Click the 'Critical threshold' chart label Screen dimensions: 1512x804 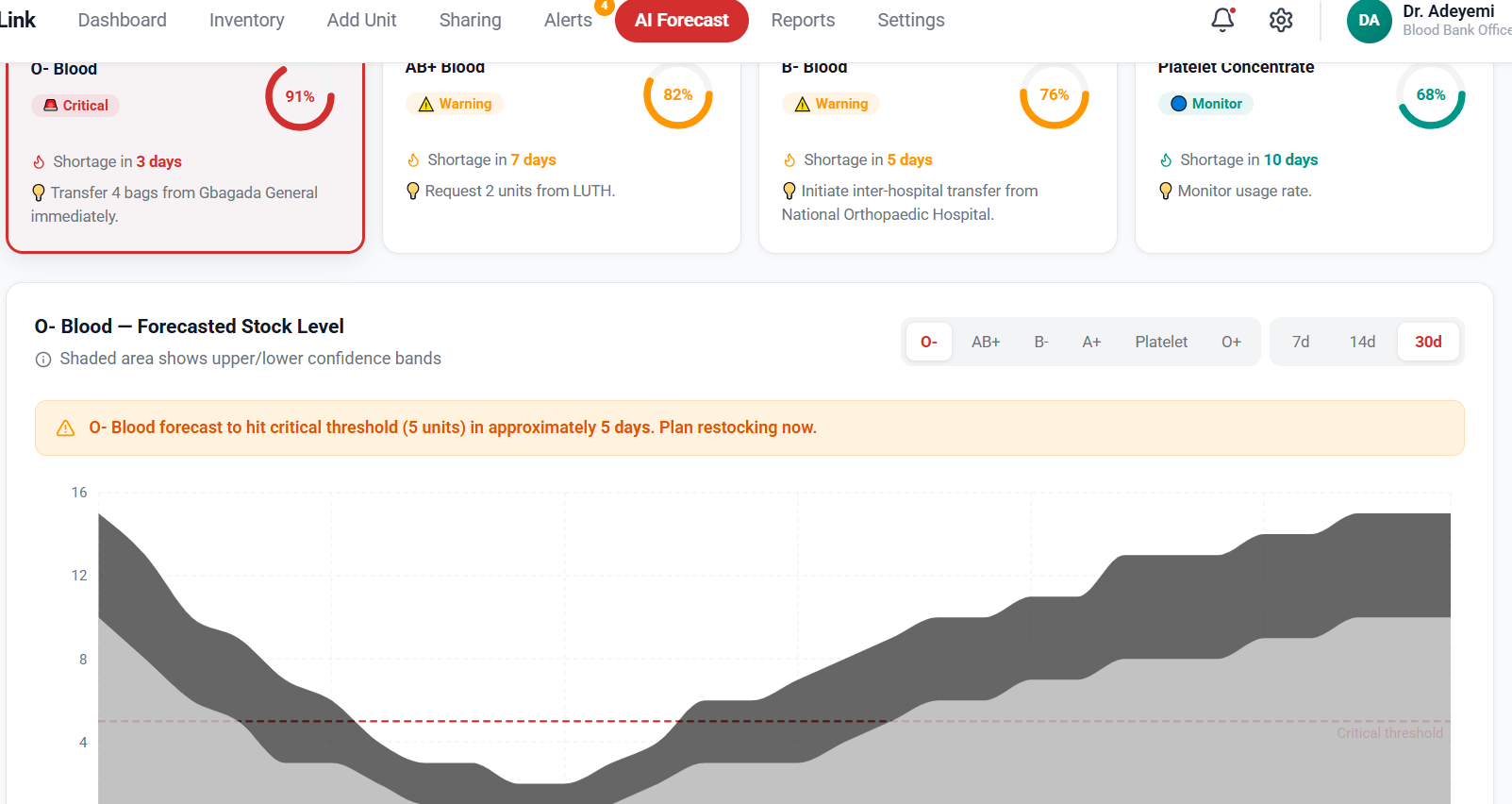pos(1389,733)
